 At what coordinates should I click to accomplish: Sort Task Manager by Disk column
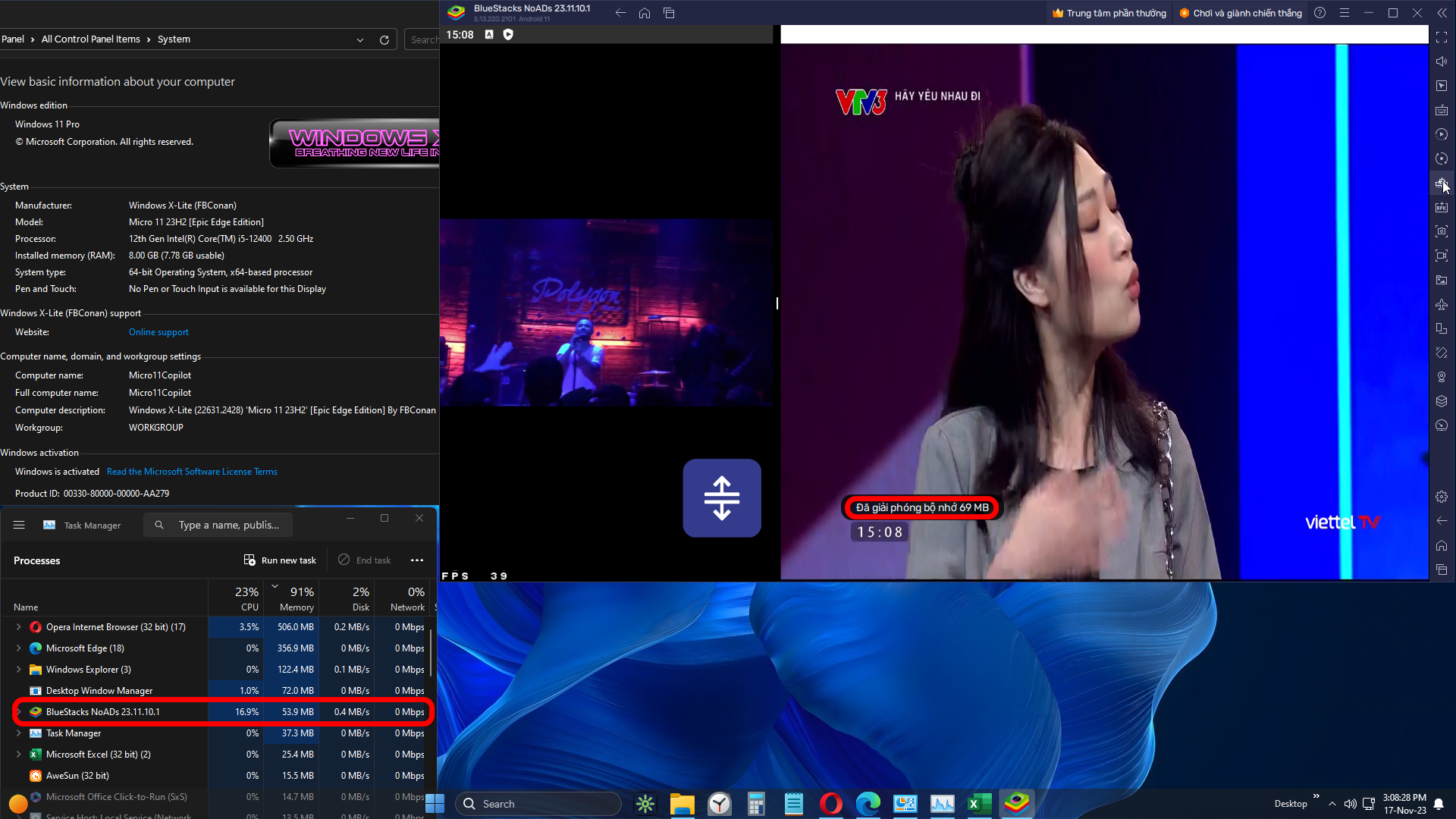347,598
